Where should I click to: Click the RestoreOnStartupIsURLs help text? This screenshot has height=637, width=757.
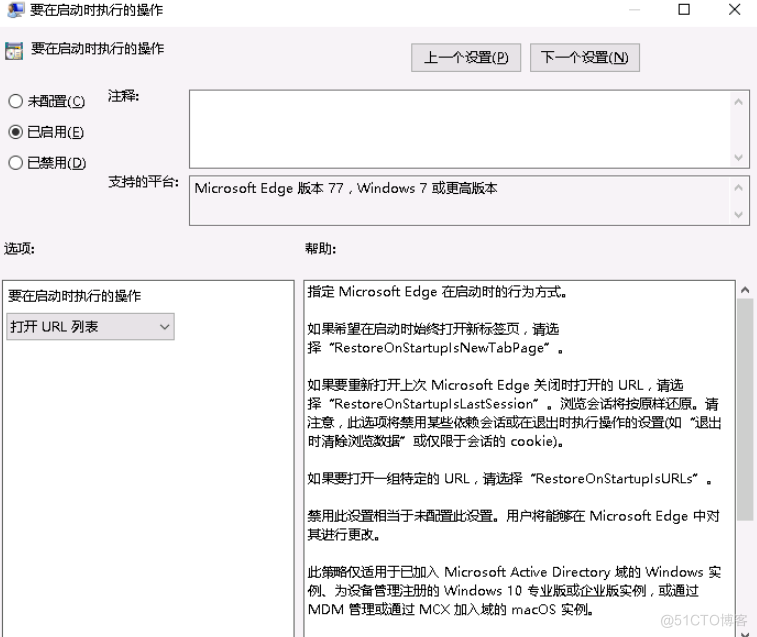(614, 479)
